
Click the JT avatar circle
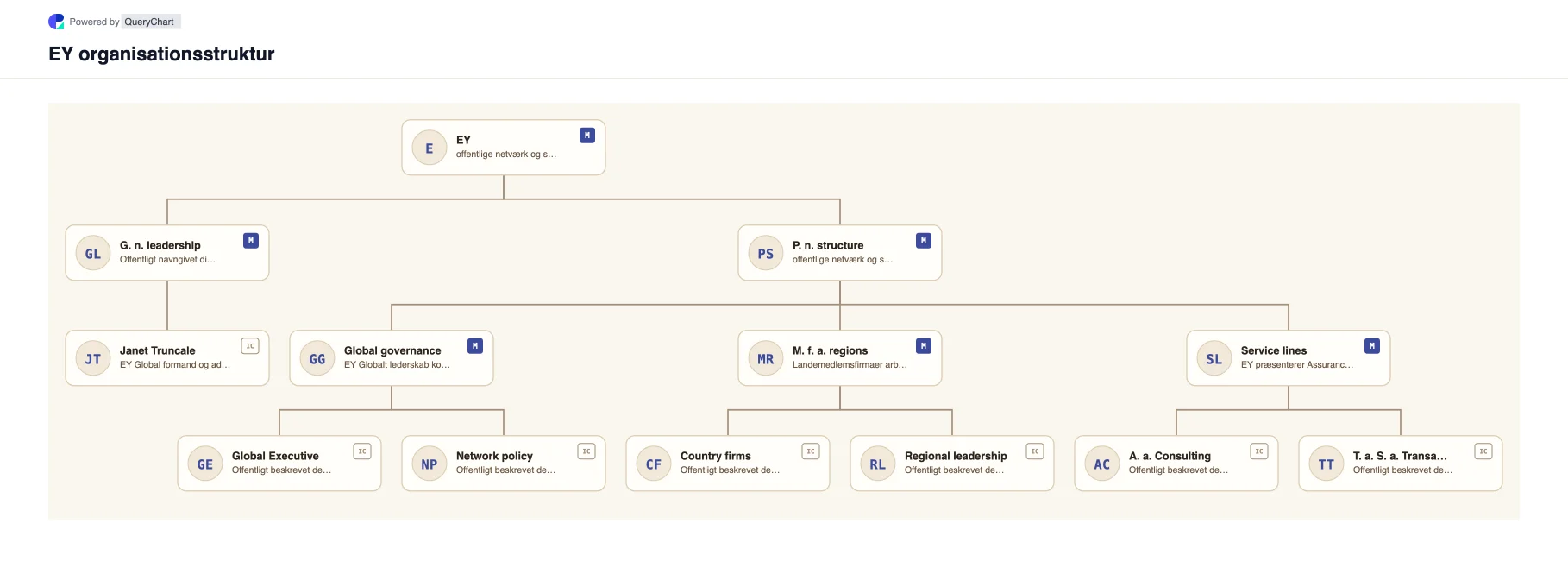(93, 358)
